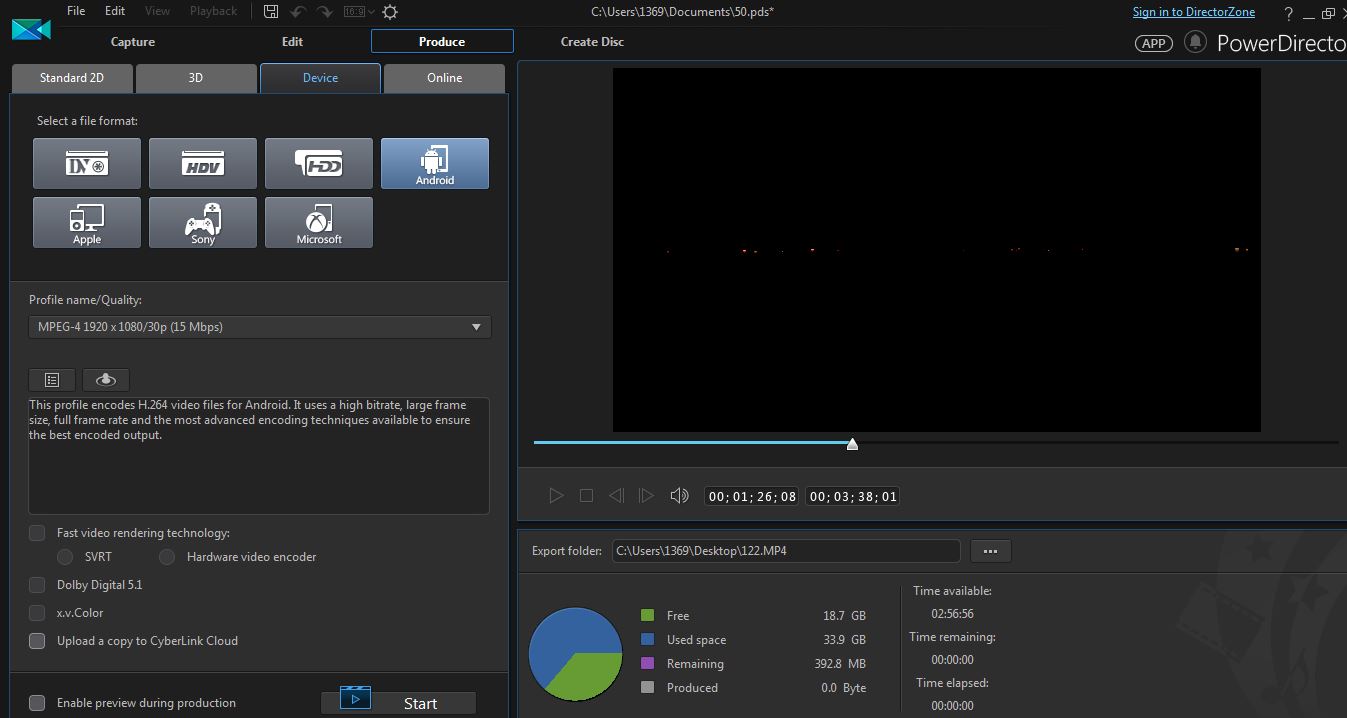Choose the HDD camcorder format
Screen dimensions: 1347x718
coord(319,163)
